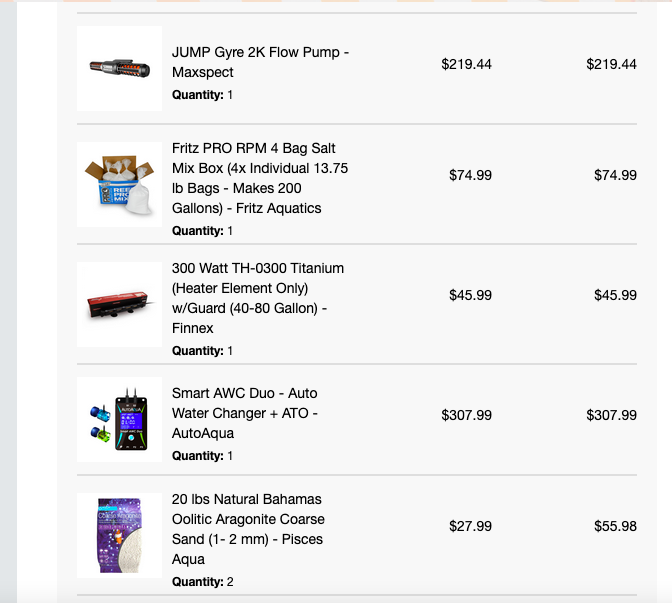Open the Fritz PRO RPM Salt Mix title
The width and height of the screenshot is (672, 603).
[x=260, y=178]
